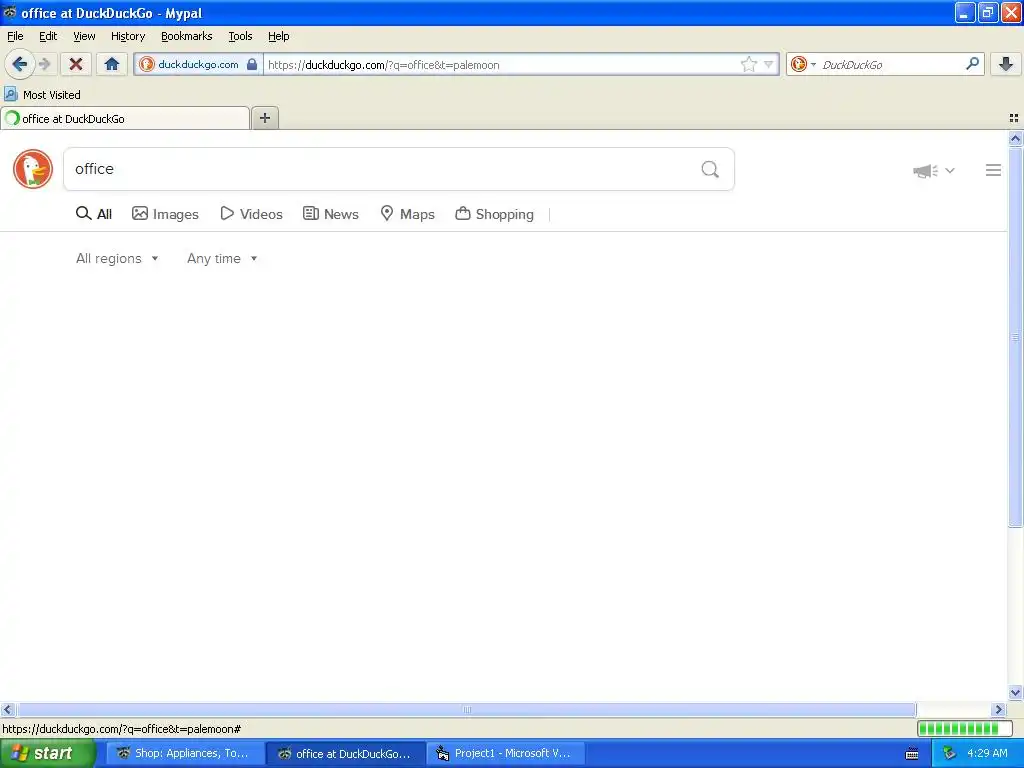Viewport: 1024px width, 768px height.
Task: Switch to the Videos tab
Action: coord(251,214)
